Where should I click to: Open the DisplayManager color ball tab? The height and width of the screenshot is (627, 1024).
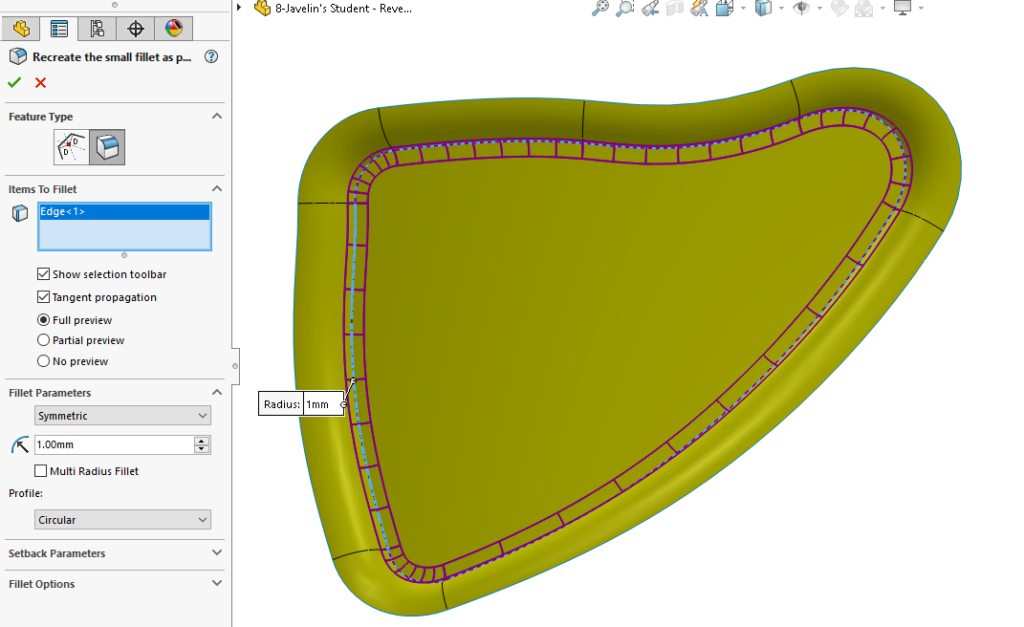coord(174,29)
